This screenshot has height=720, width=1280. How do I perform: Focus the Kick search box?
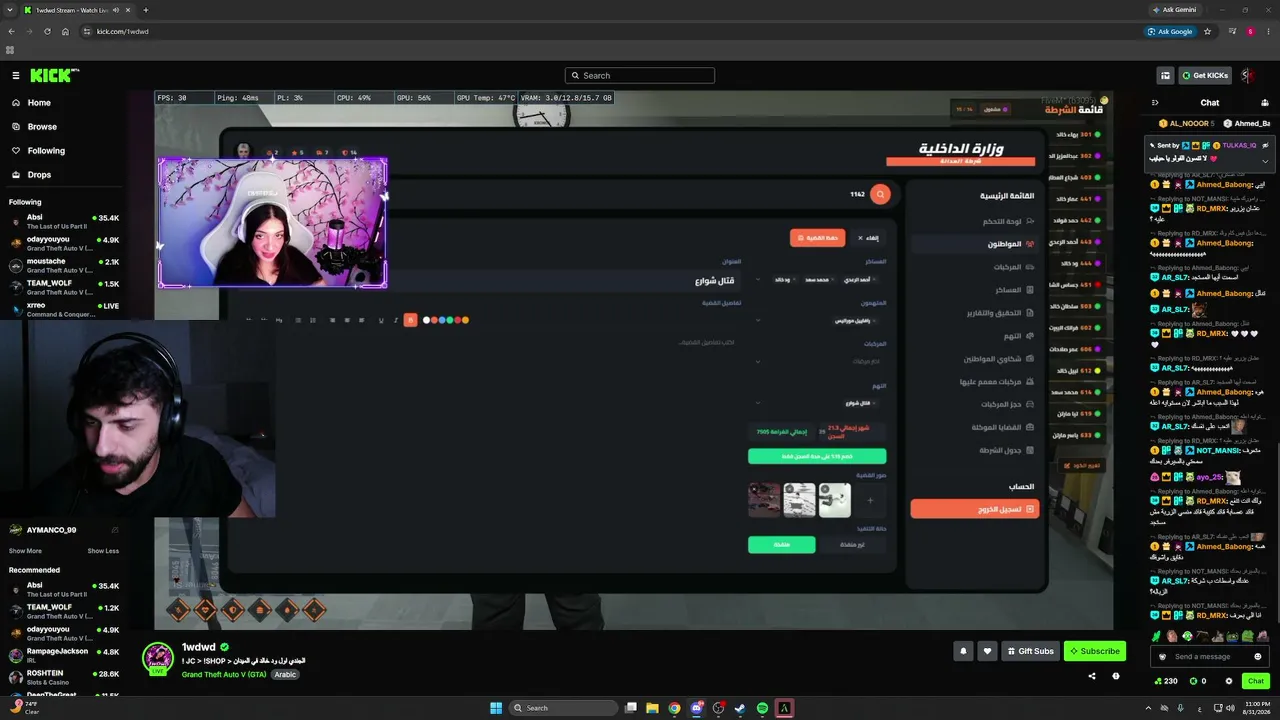pos(640,75)
